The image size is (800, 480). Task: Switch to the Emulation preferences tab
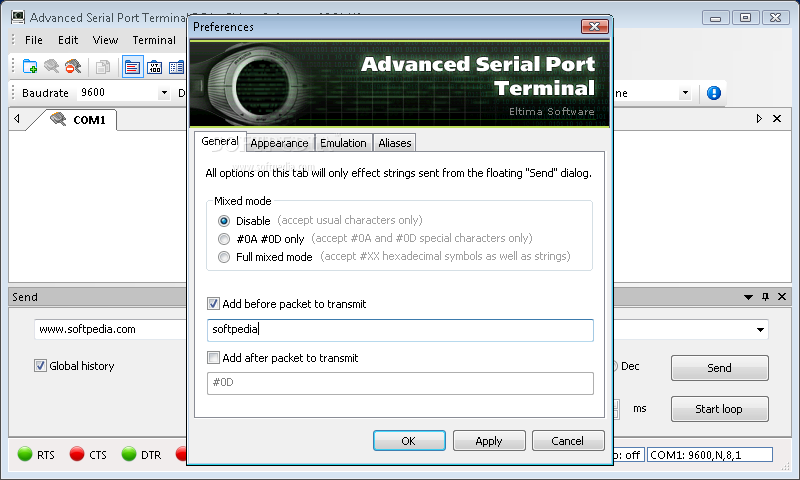click(x=343, y=143)
